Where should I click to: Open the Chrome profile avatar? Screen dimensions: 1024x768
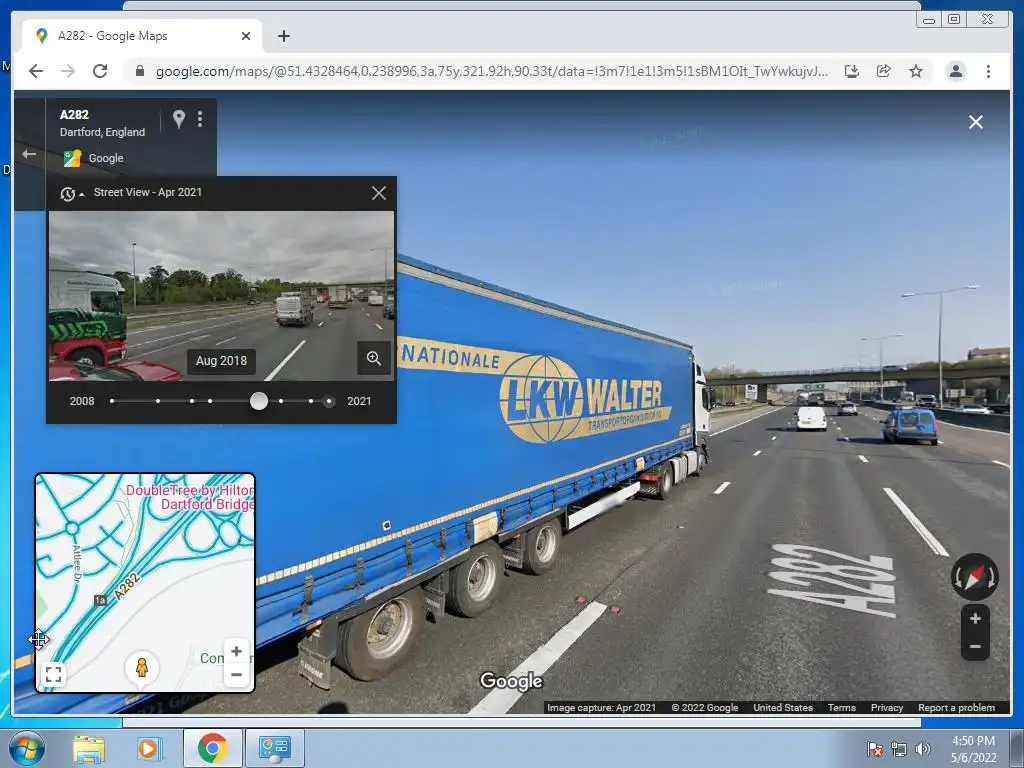(x=955, y=71)
